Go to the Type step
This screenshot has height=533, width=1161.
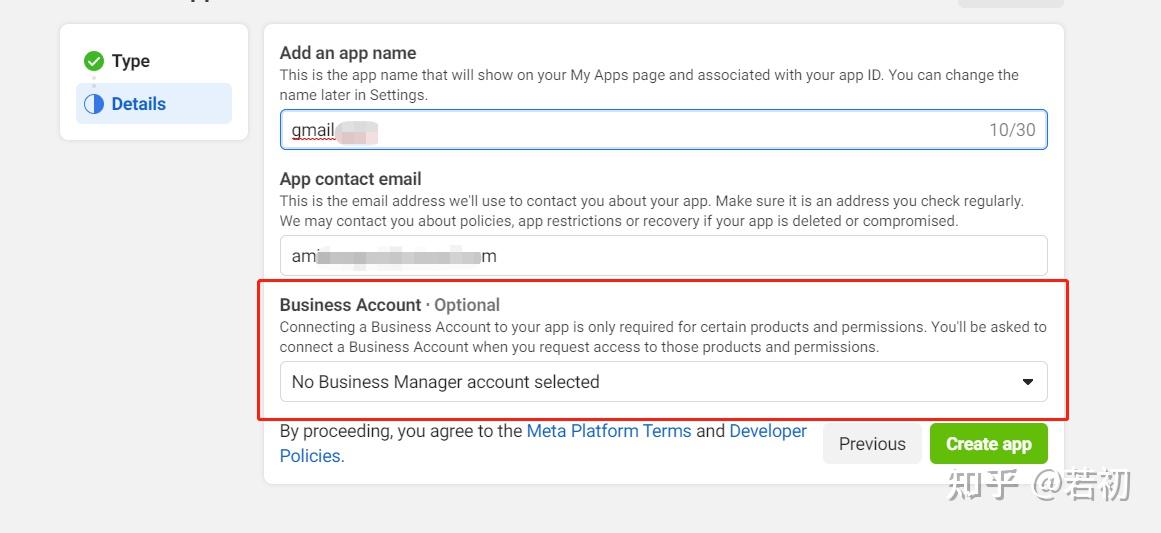click(130, 61)
